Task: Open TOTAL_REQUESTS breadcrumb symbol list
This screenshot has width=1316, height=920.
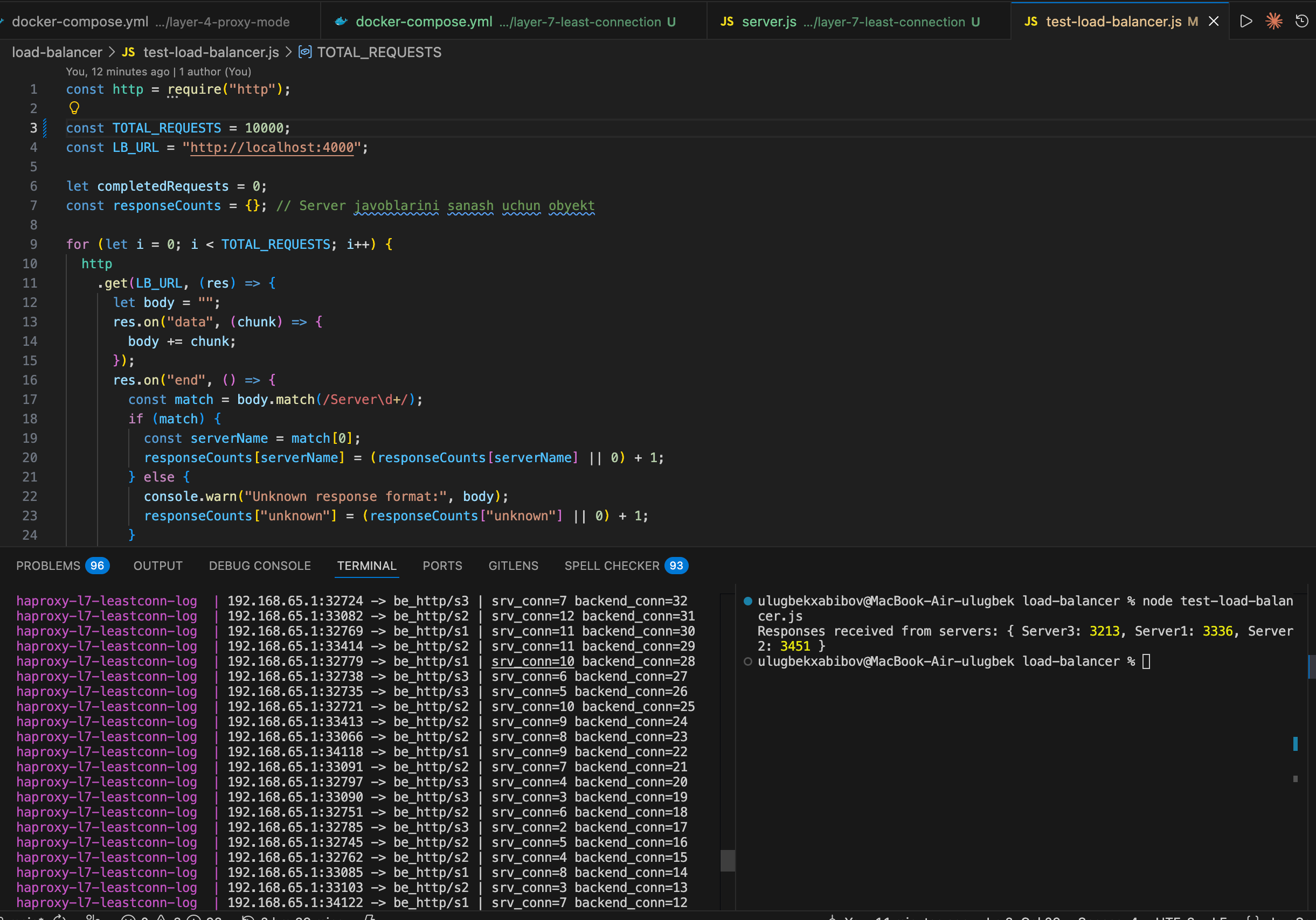Action: tap(379, 52)
